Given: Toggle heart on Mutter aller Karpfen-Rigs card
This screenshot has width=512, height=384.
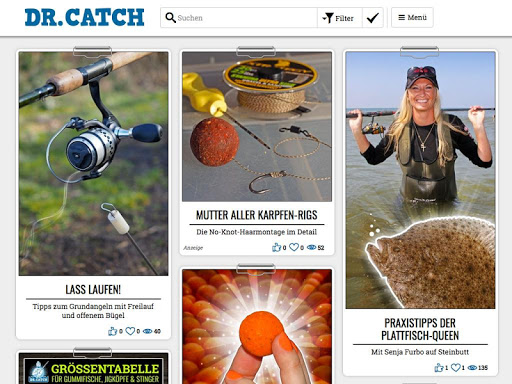Looking at the screenshot, I should point(294,247).
